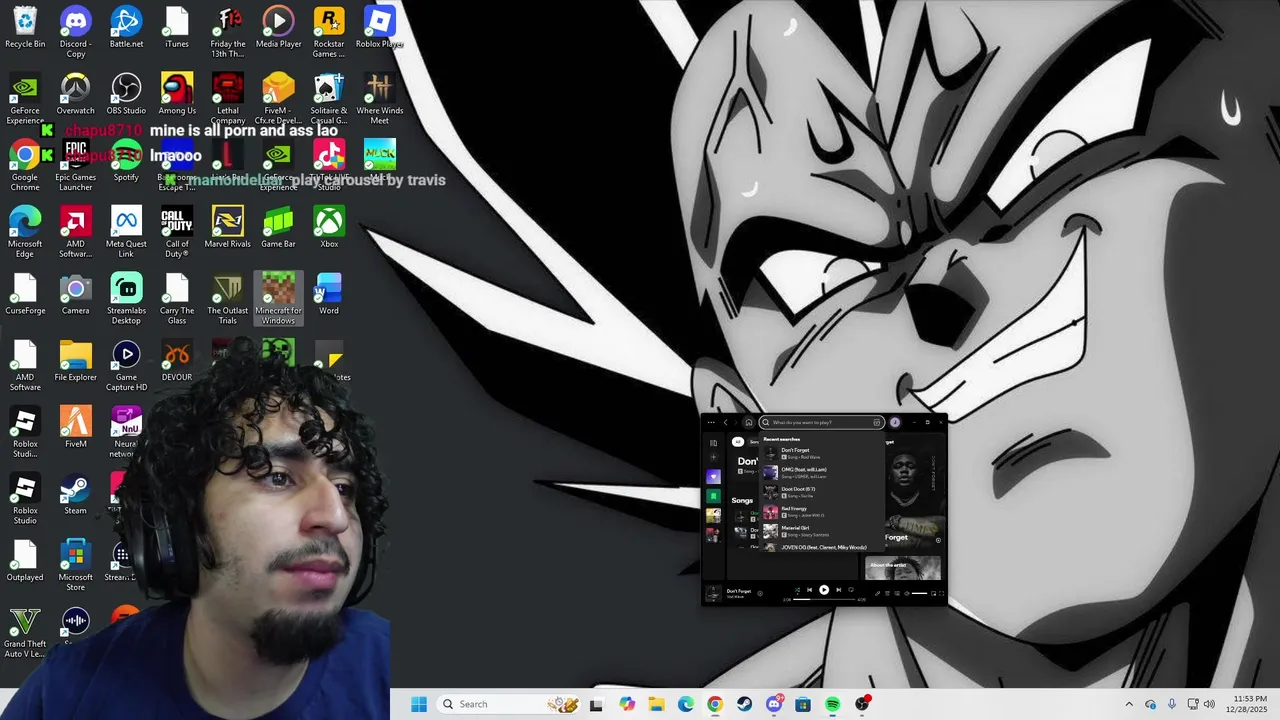Mute the Spotify volume icon

click(x=906, y=593)
